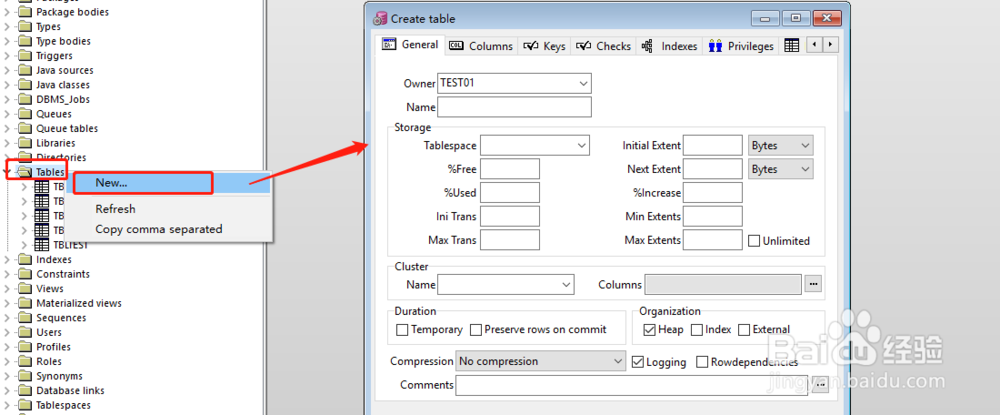This screenshot has height=415, width=1000.
Task: Switch to the Columns tab
Action: [481, 46]
